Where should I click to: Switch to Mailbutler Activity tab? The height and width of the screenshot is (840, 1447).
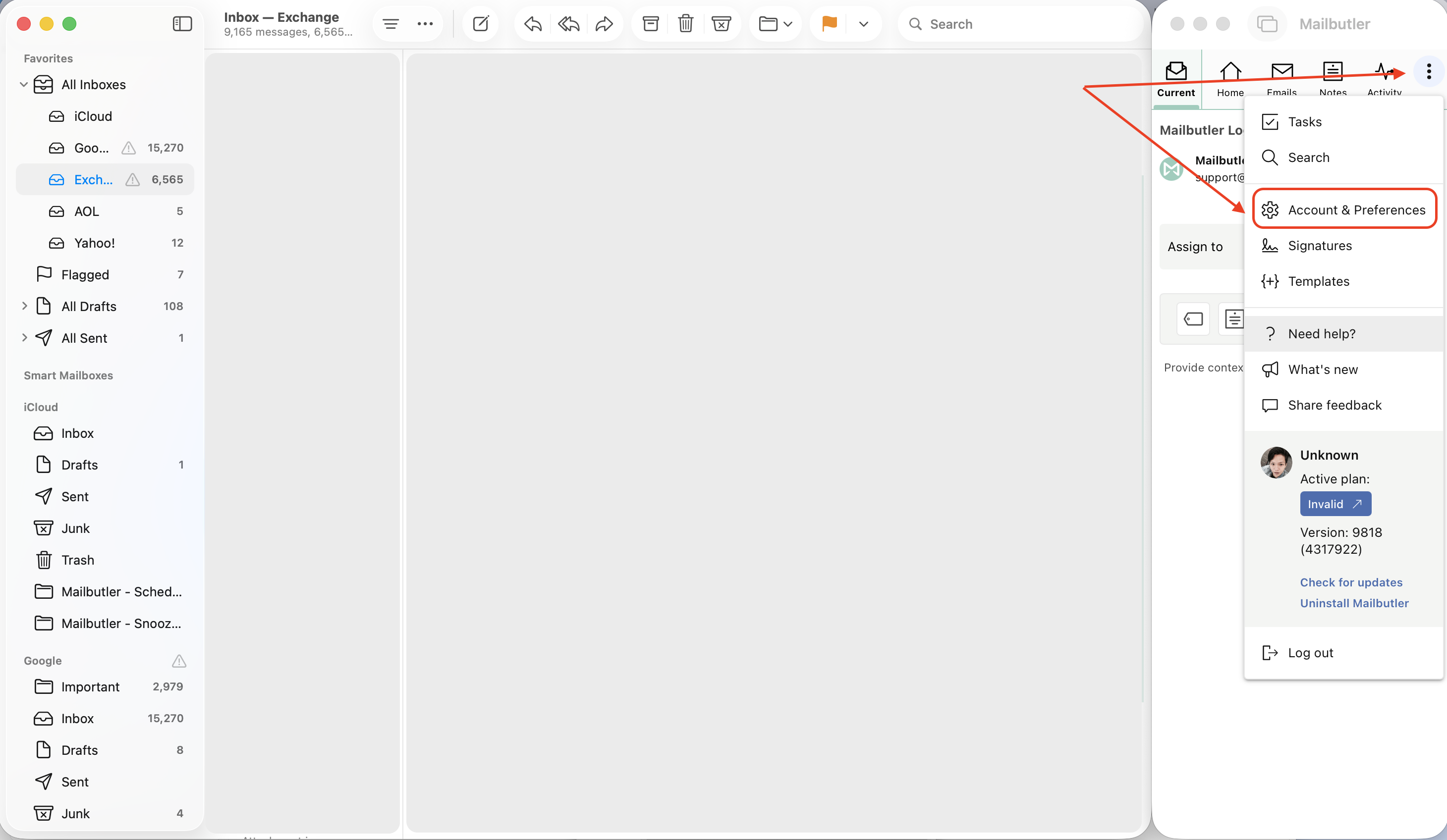click(1384, 79)
